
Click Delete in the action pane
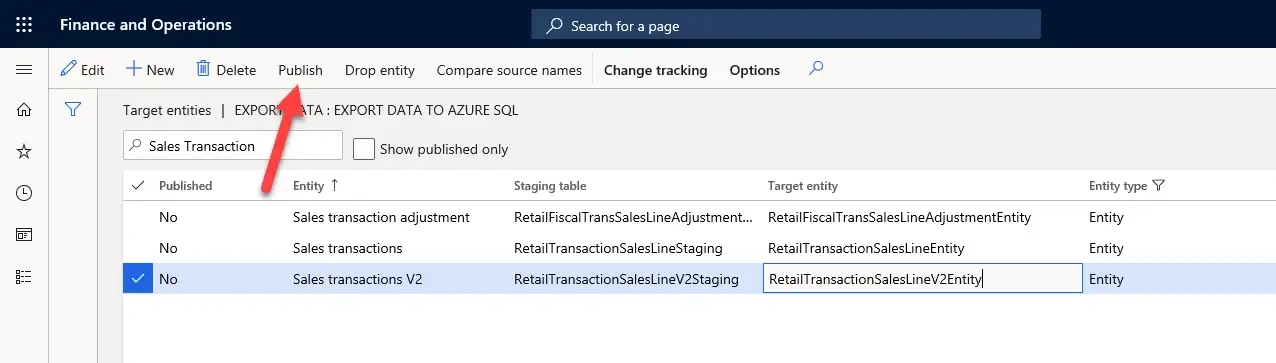coord(226,70)
